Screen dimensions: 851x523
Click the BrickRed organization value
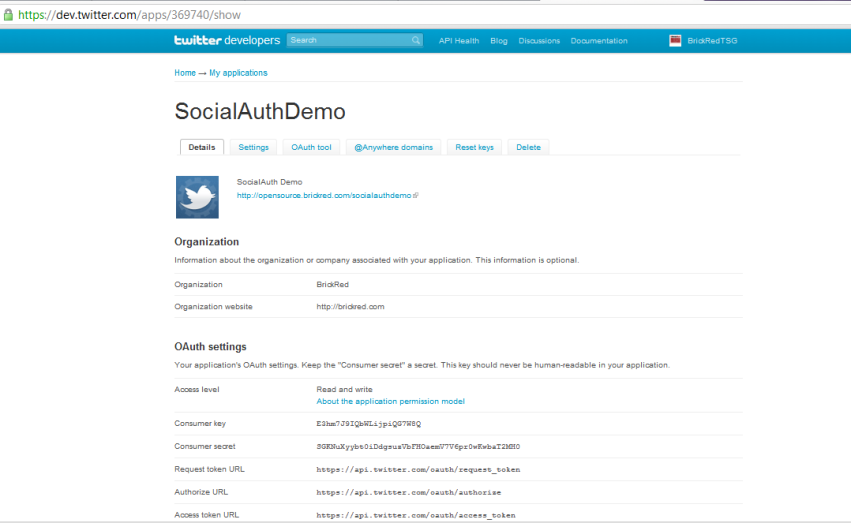[x=333, y=284]
